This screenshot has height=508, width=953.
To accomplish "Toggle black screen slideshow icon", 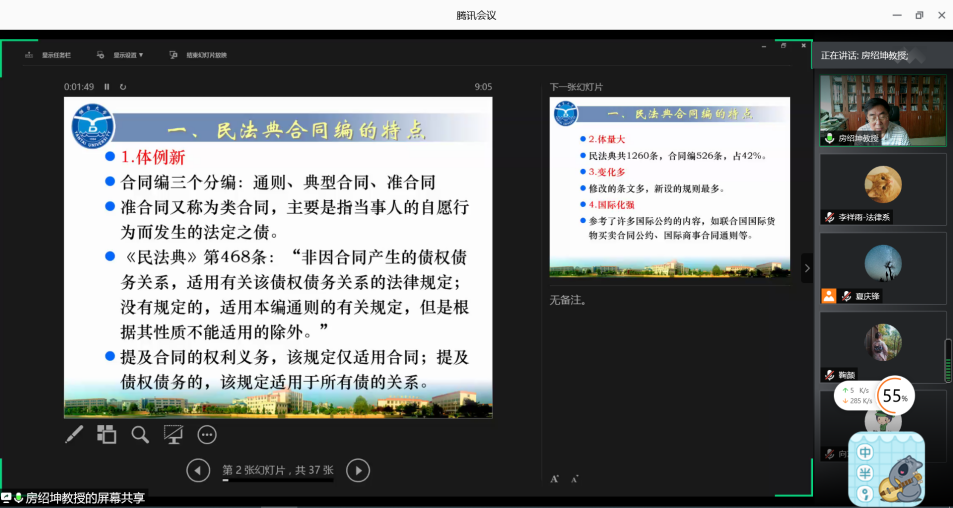I will [x=173, y=434].
